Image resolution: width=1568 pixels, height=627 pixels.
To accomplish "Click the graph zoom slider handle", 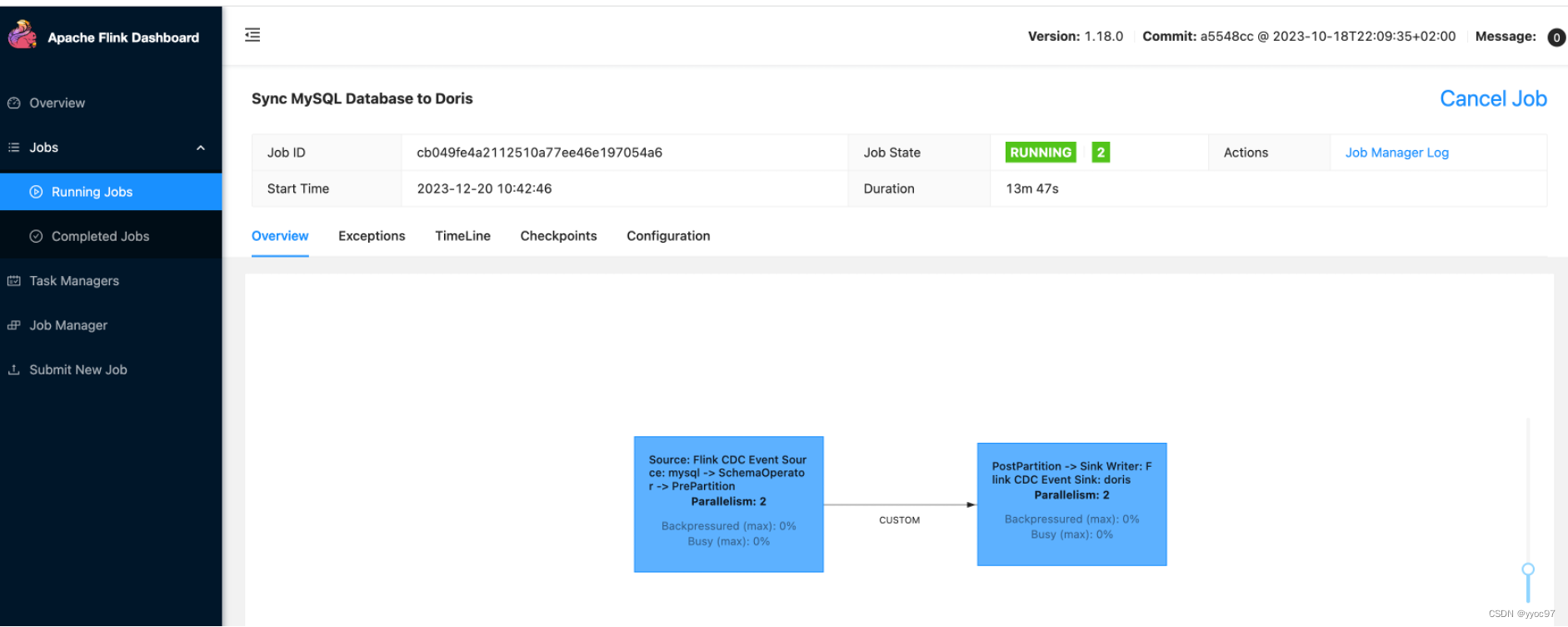I will (1527, 569).
